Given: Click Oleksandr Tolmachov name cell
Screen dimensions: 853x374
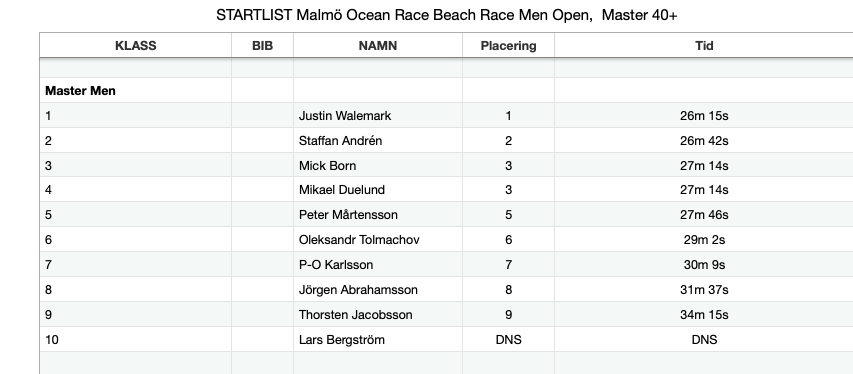Looking at the screenshot, I should (378, 240).
